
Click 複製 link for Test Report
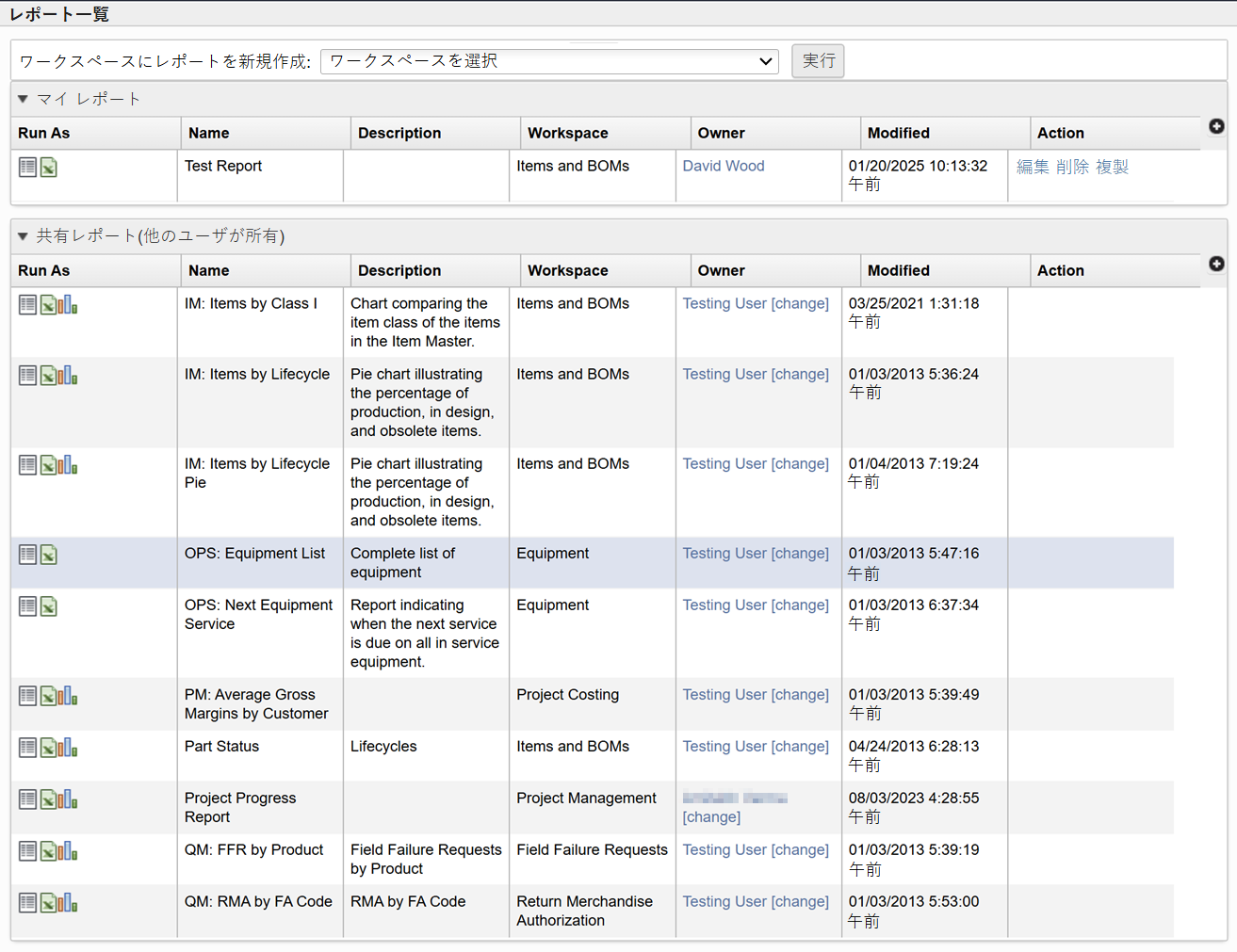tap(1112, 167)
